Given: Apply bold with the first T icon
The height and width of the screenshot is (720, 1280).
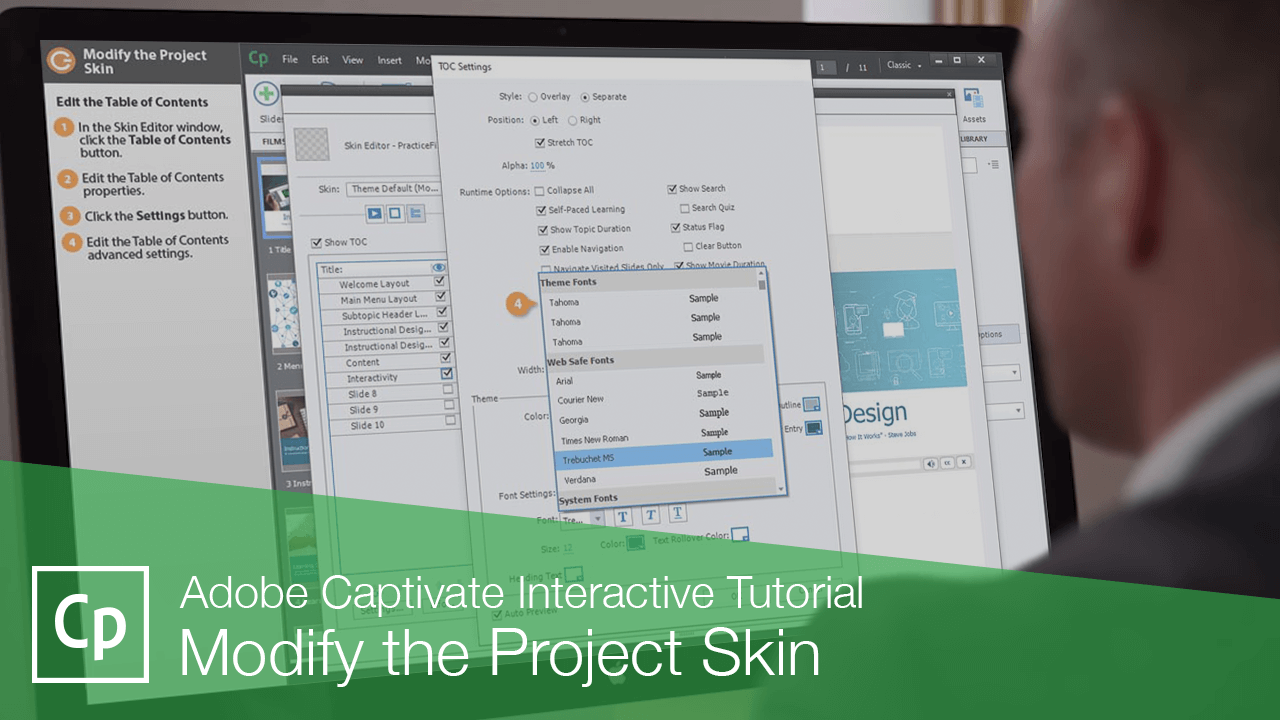Looking at the screenshot, I should 623,516.
